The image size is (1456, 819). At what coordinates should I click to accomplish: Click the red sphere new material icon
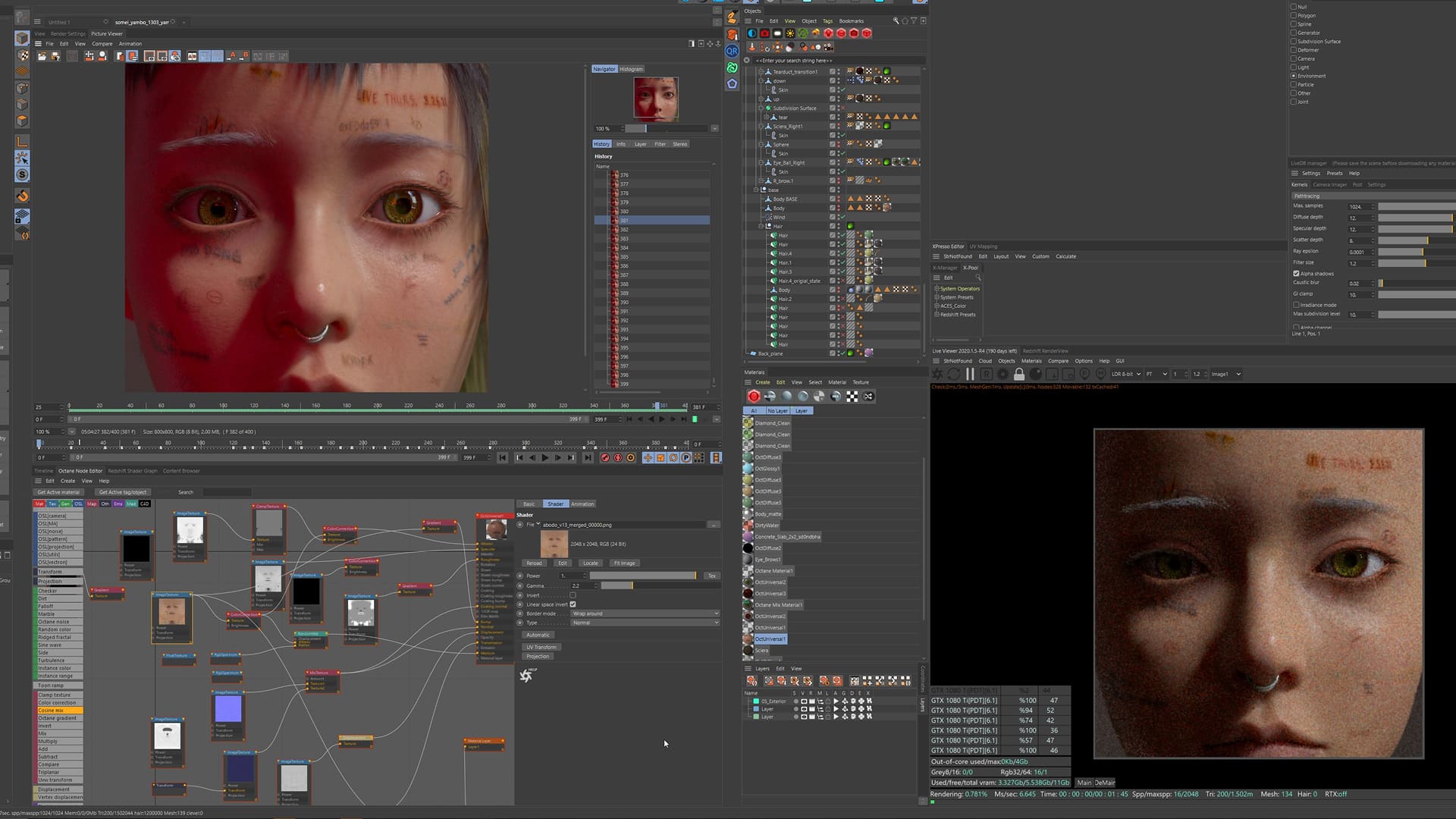click(754, 396)
